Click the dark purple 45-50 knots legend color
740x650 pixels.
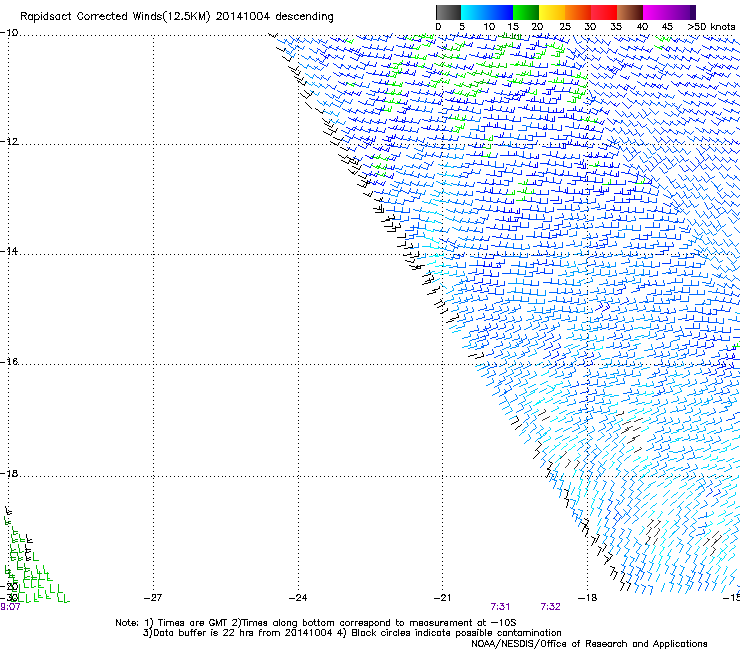(x=682, y=12)
